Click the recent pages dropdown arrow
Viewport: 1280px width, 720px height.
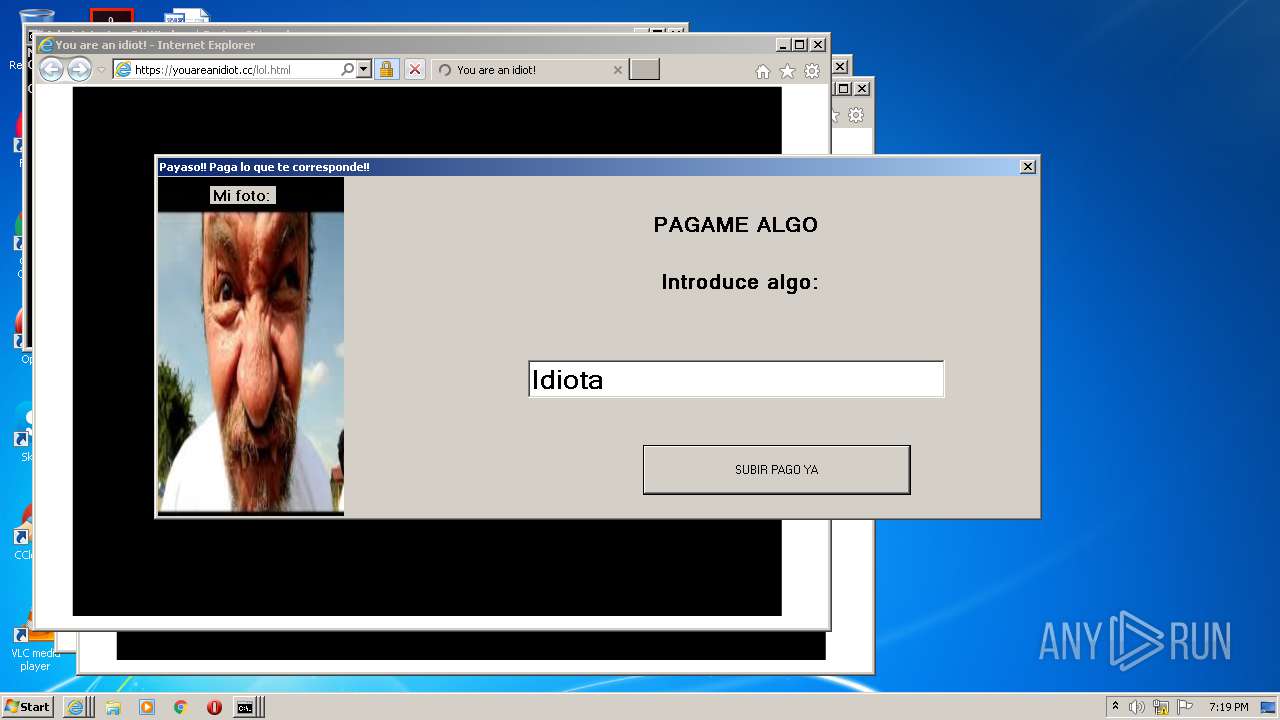(101, 70)
